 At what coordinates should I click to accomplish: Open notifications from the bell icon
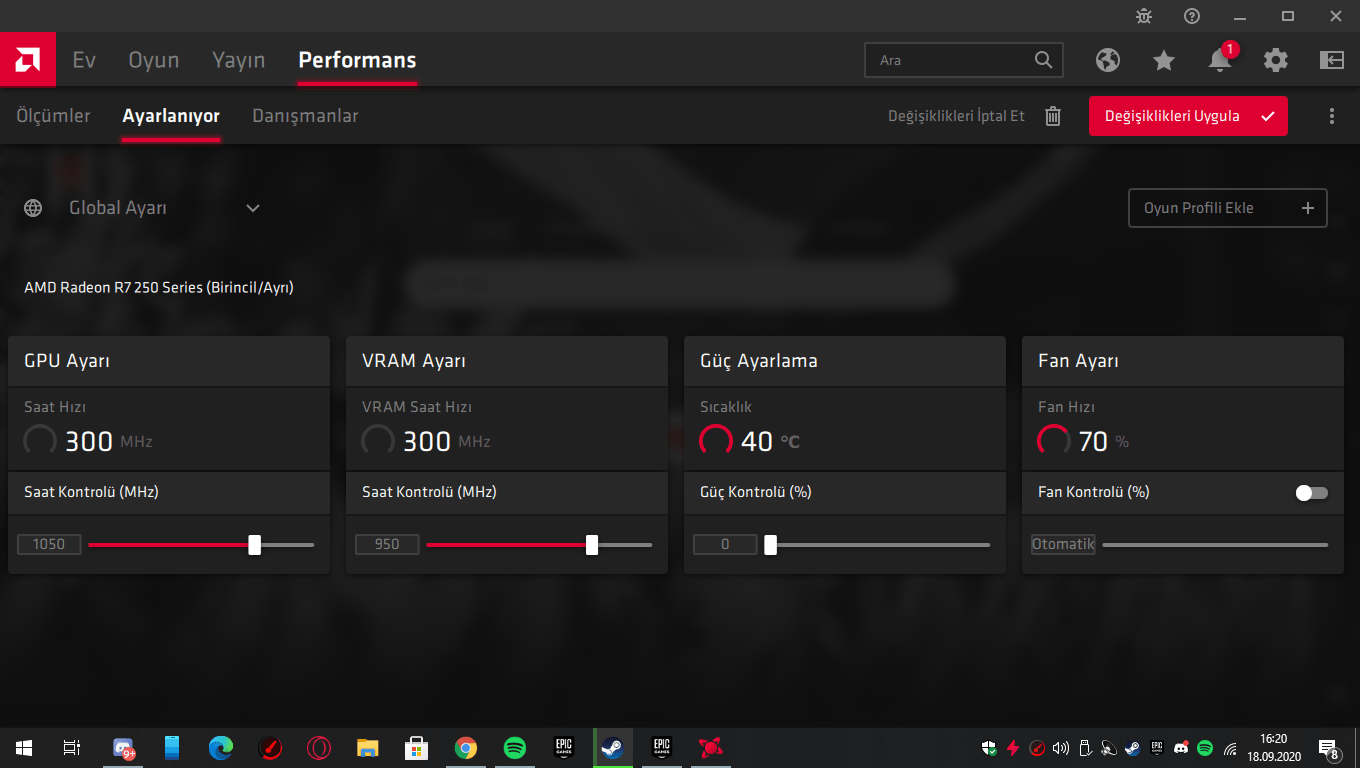point(1219,60)
